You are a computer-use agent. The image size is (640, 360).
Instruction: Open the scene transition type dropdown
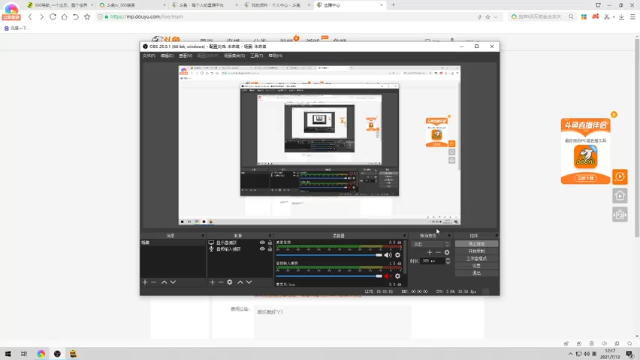pos(431,244)
